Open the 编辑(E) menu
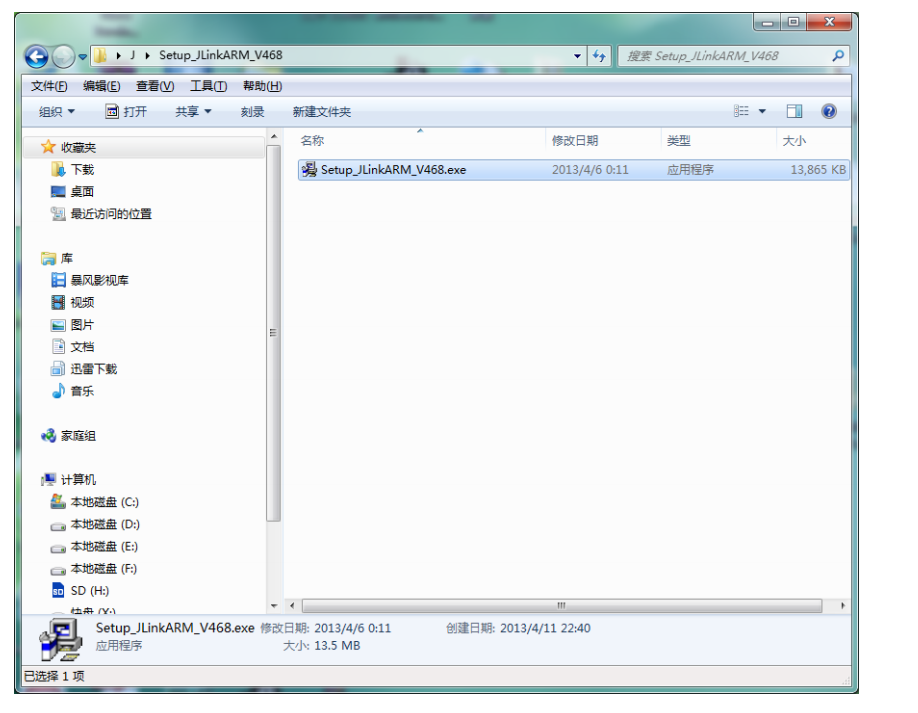 [x=101, y=86]
